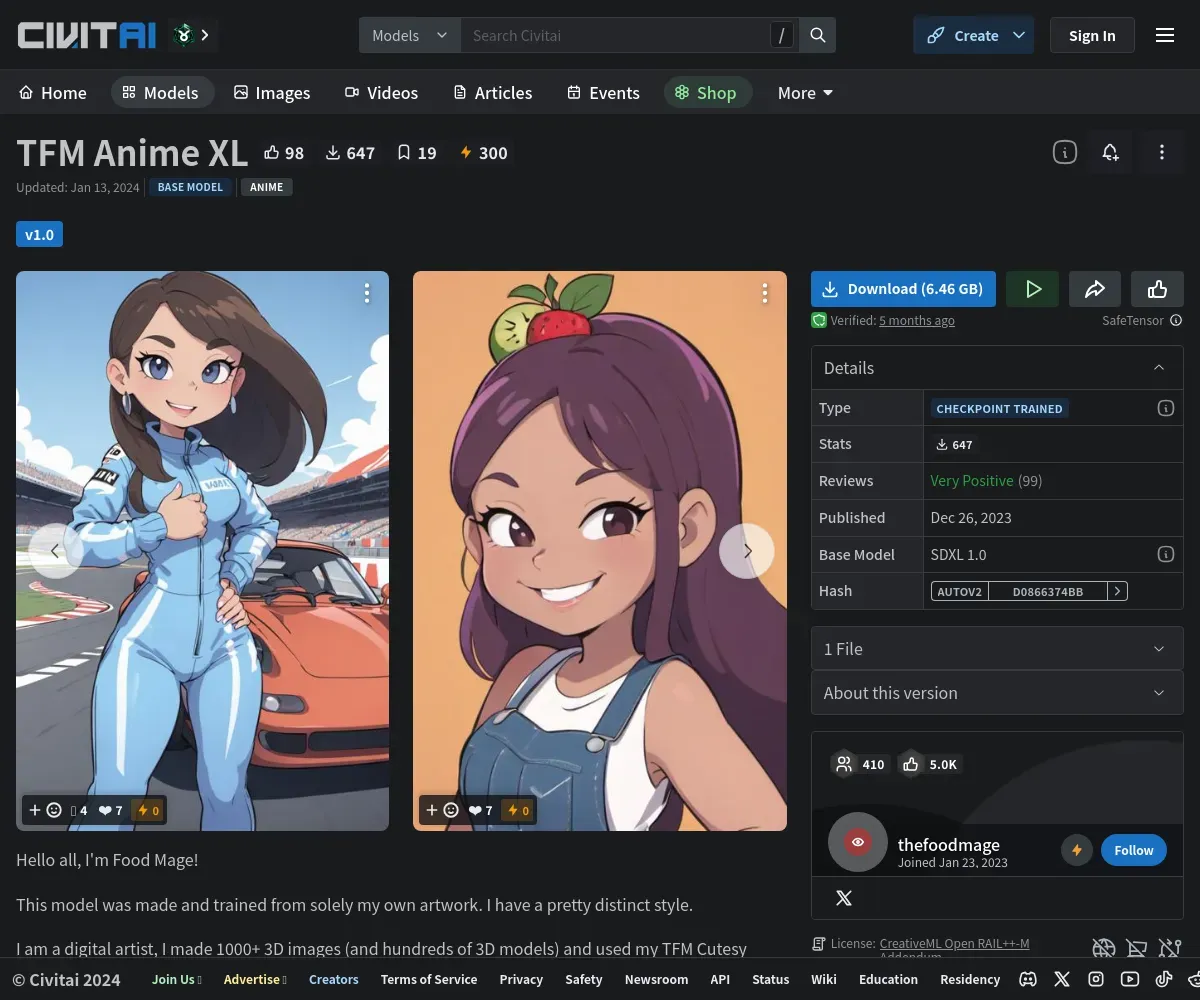Open the strawberry girl image
This screenshot has width=1200, height=1000.
(600, 551)
